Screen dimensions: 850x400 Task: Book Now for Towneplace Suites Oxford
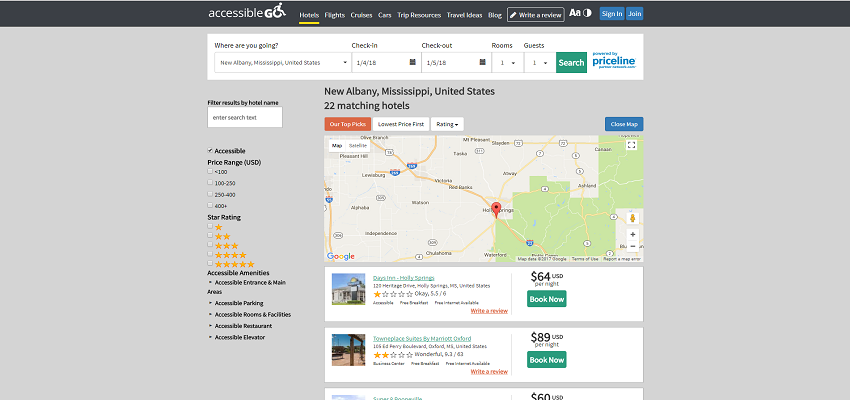pos(546,359)
